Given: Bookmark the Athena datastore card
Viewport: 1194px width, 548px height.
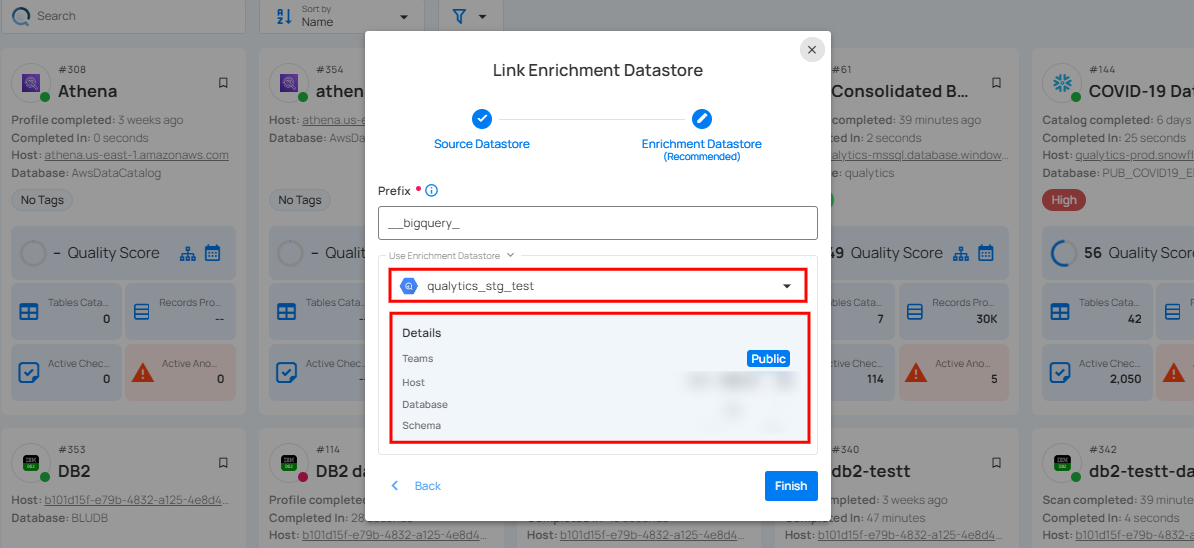Looking at the screenshot, I should tap(223, 82).
